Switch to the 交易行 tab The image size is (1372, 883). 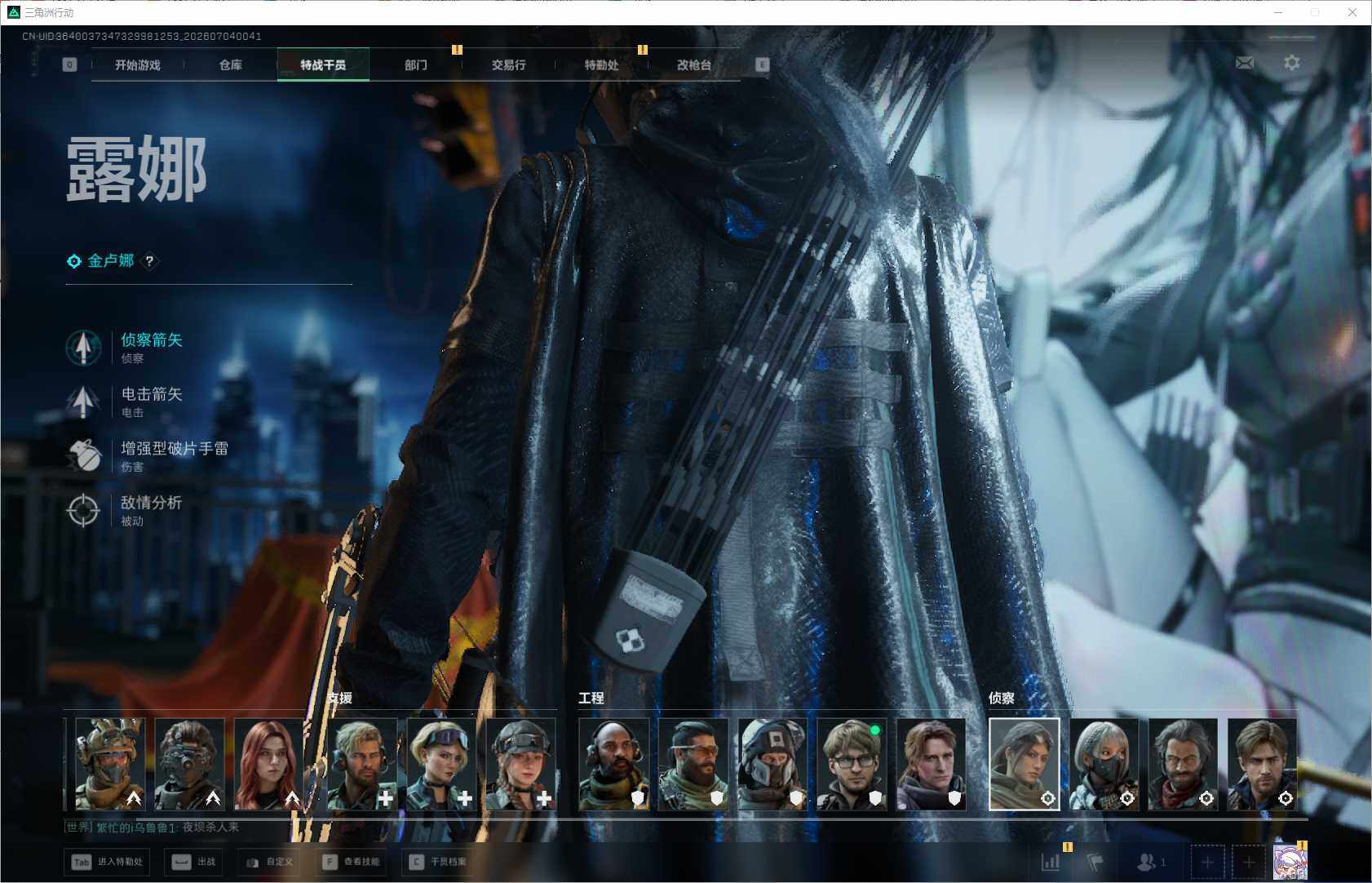click(509, 64)
